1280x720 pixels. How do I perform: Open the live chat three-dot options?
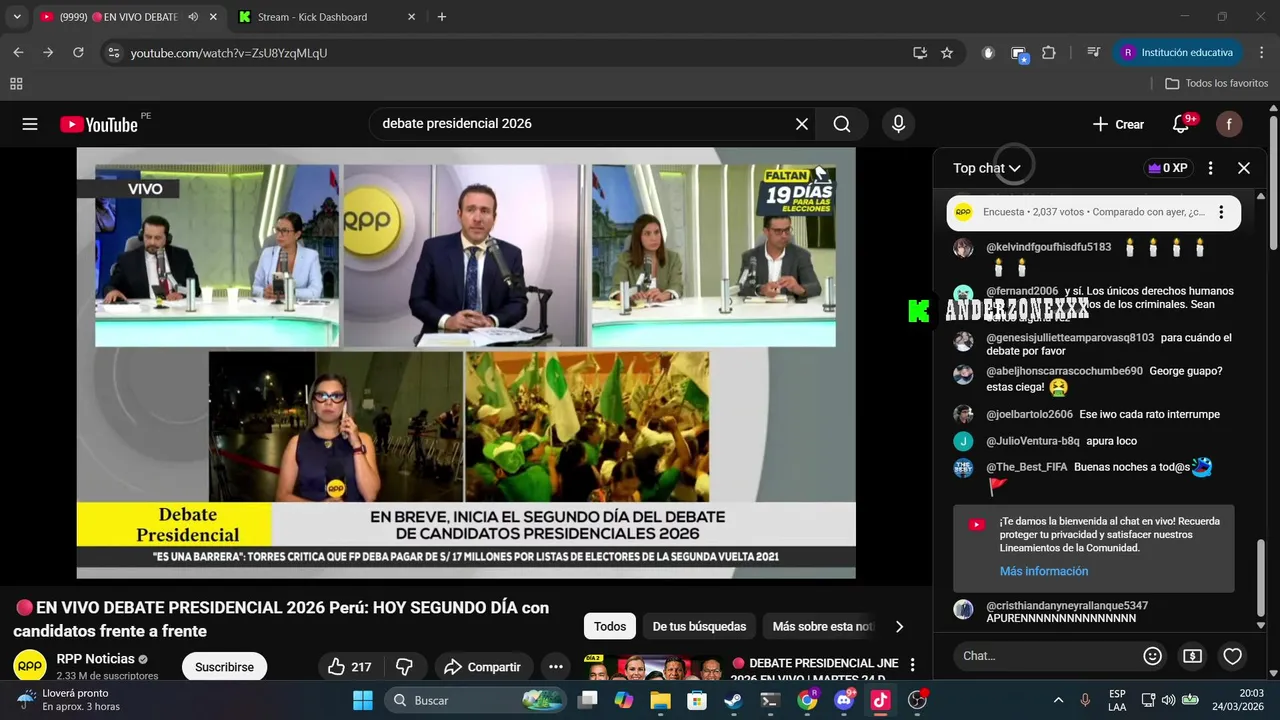tap(1210, 168)
